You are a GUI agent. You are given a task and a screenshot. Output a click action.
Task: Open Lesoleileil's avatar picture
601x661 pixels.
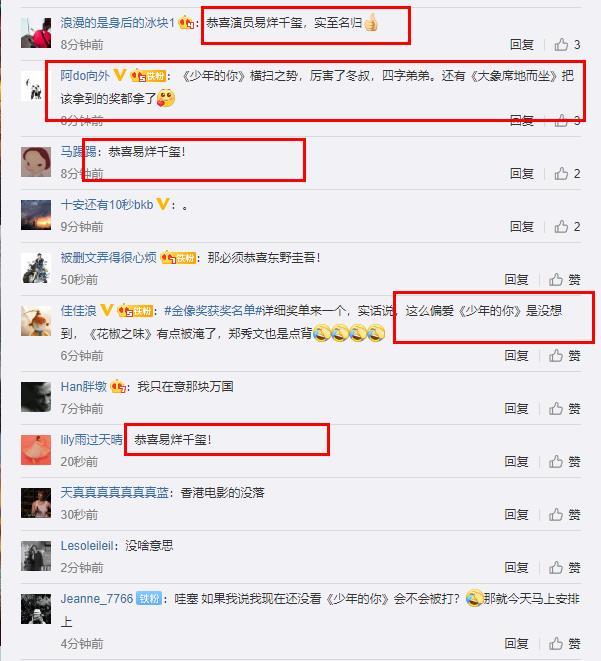coord(36,556)
